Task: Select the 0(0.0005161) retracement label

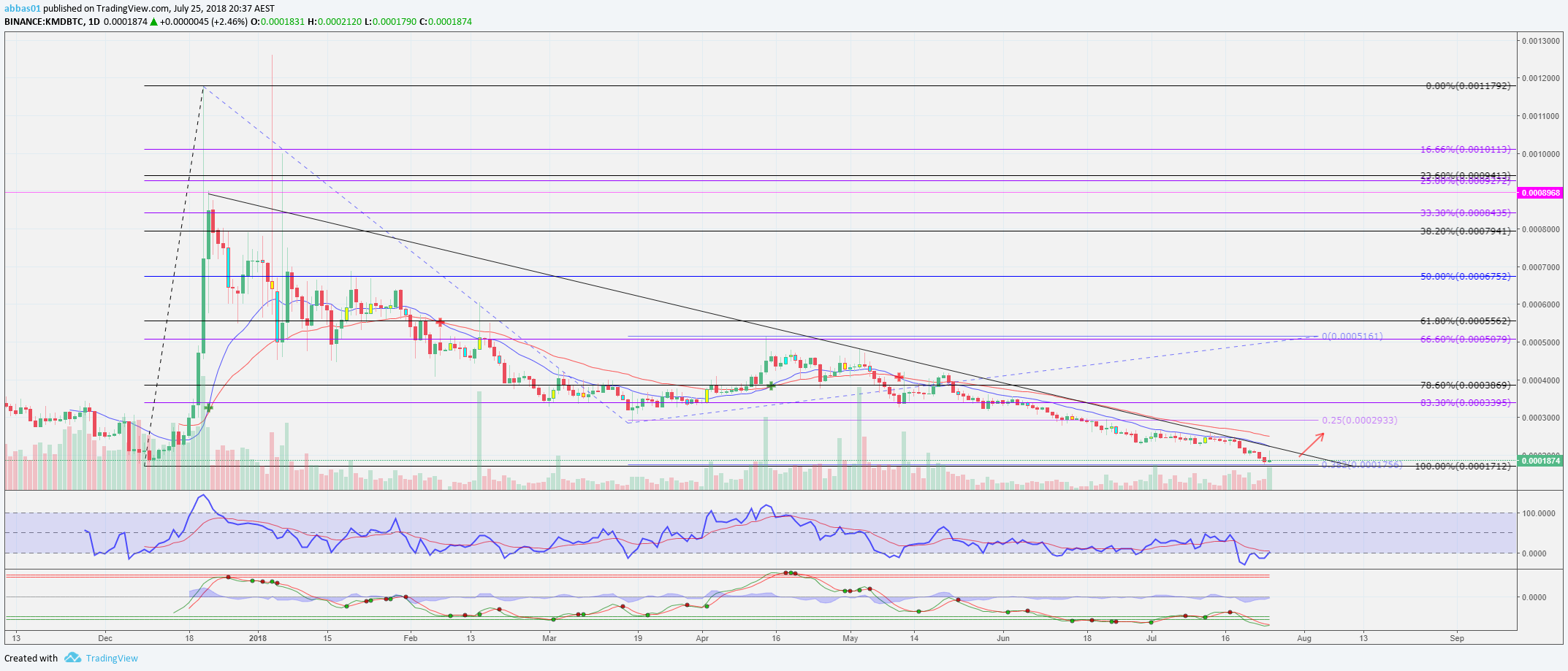Action: 1352,337
